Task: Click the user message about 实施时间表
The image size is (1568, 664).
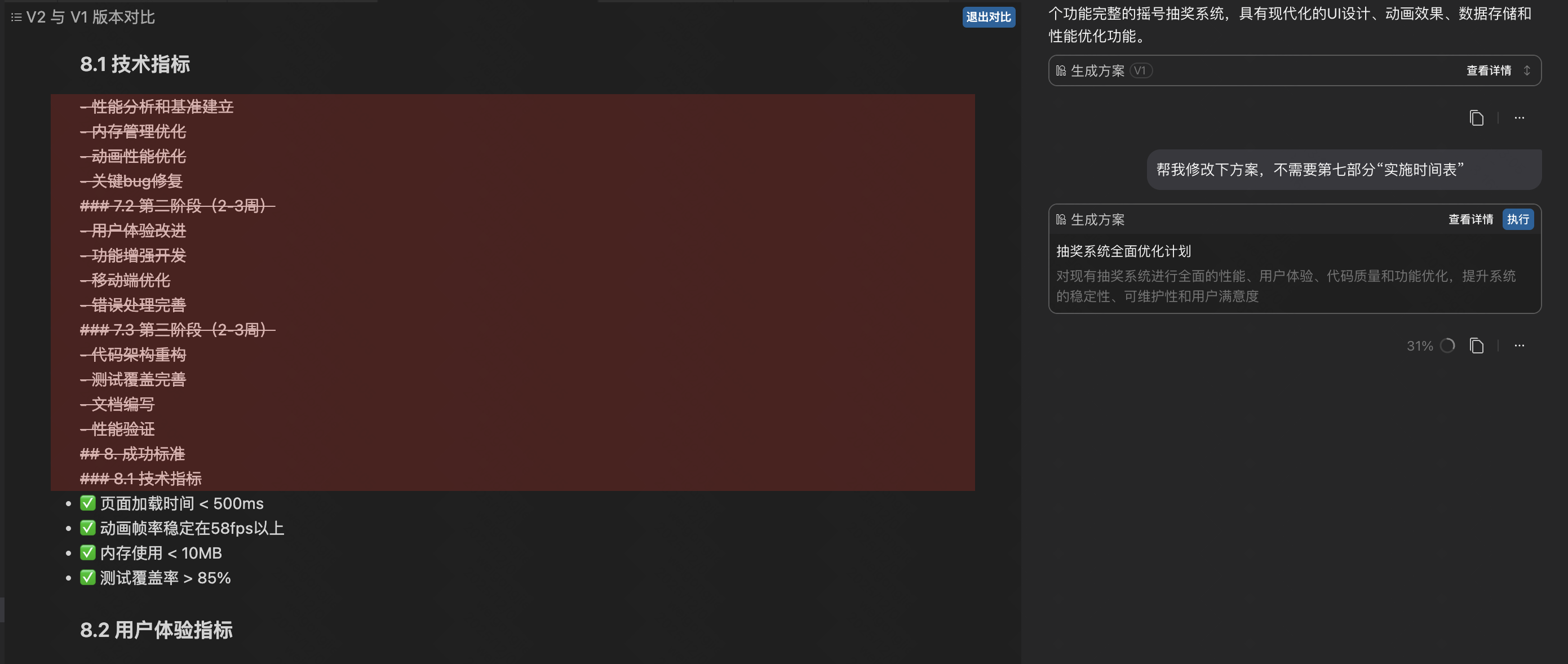Action: 1309,169
